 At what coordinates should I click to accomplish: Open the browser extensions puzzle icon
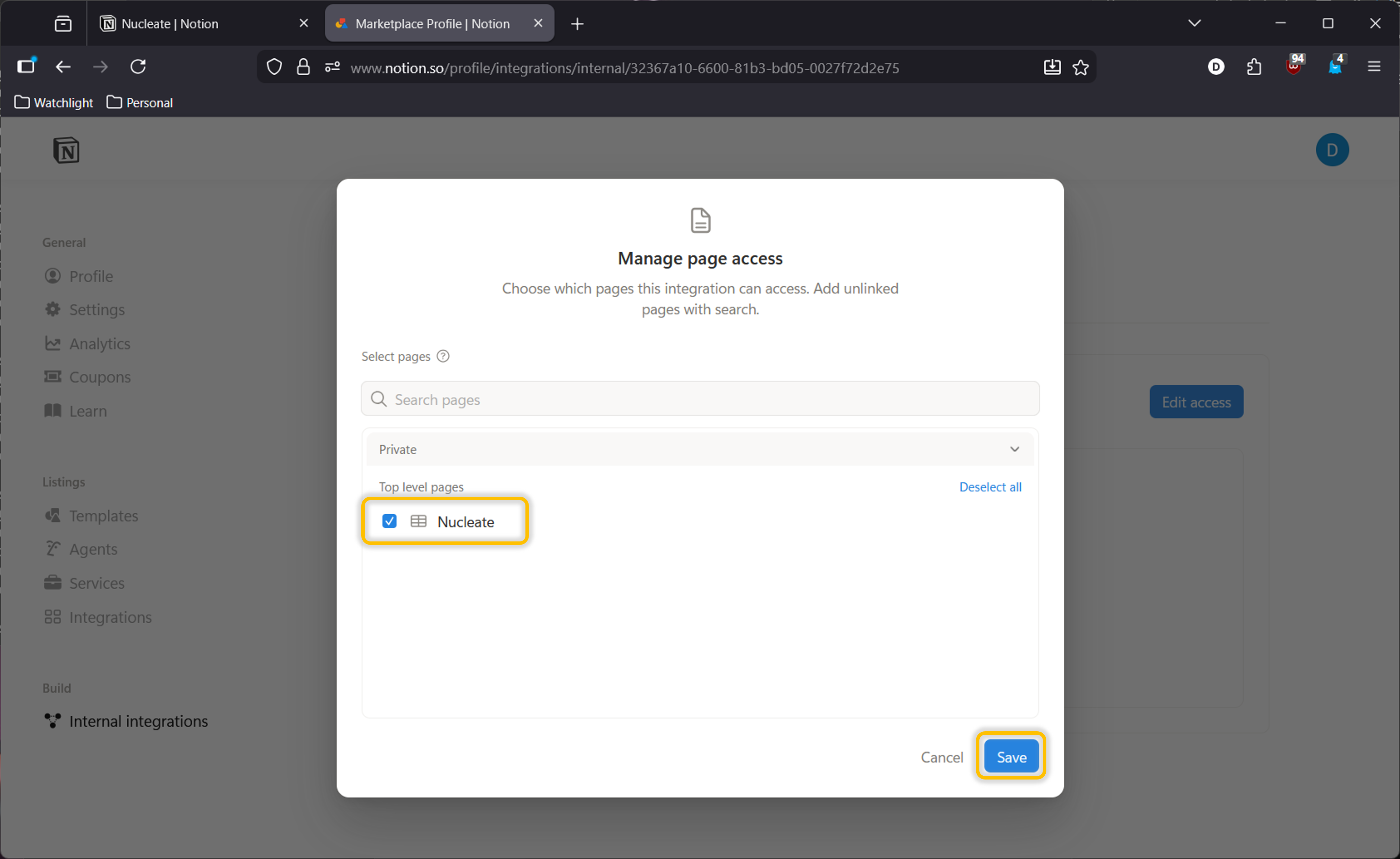1254,67
